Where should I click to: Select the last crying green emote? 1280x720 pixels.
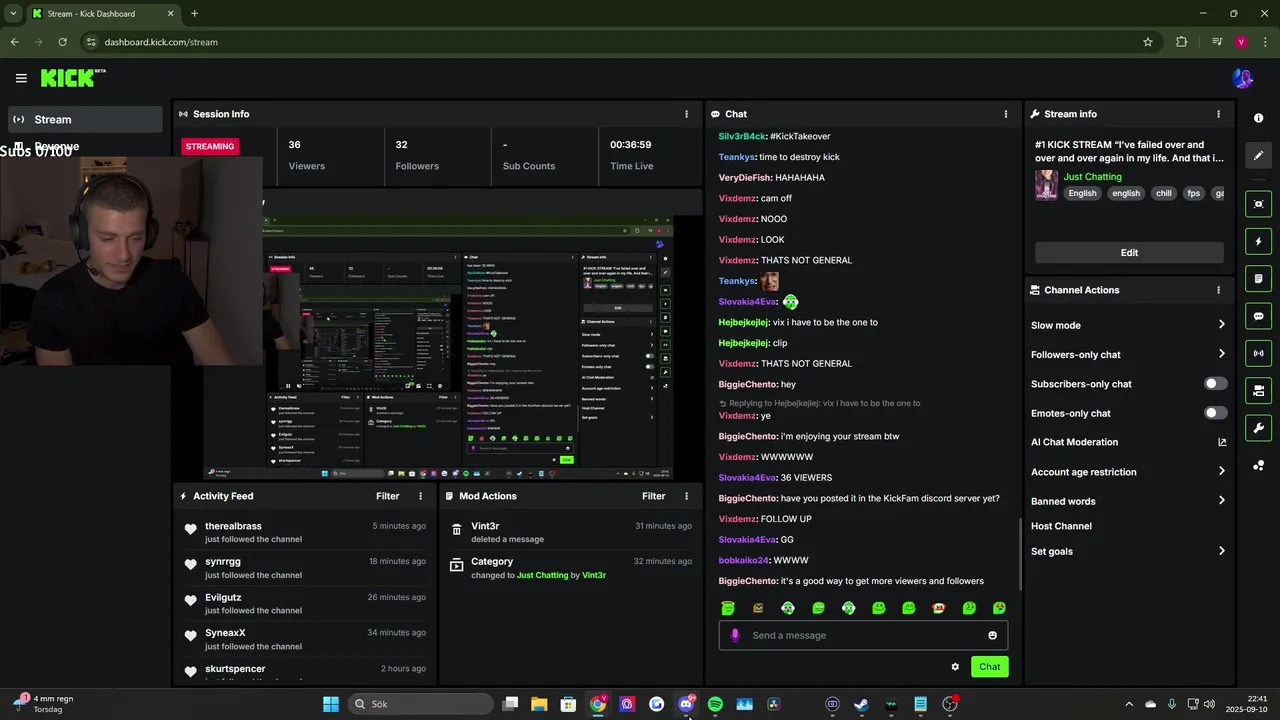999,608
